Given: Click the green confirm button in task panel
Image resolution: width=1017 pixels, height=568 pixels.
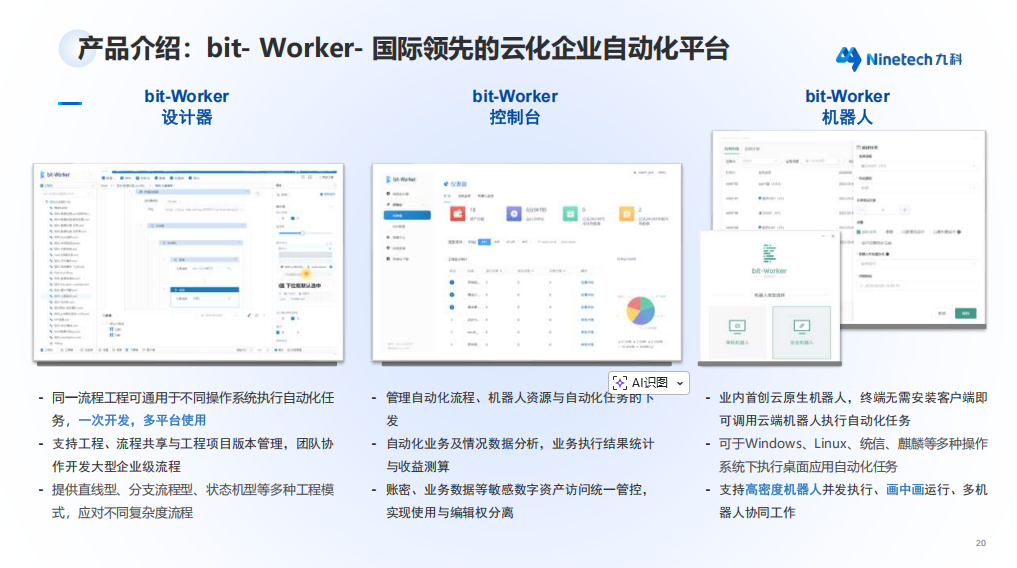Looking at the screenshot, I should (x=965, y=313).
